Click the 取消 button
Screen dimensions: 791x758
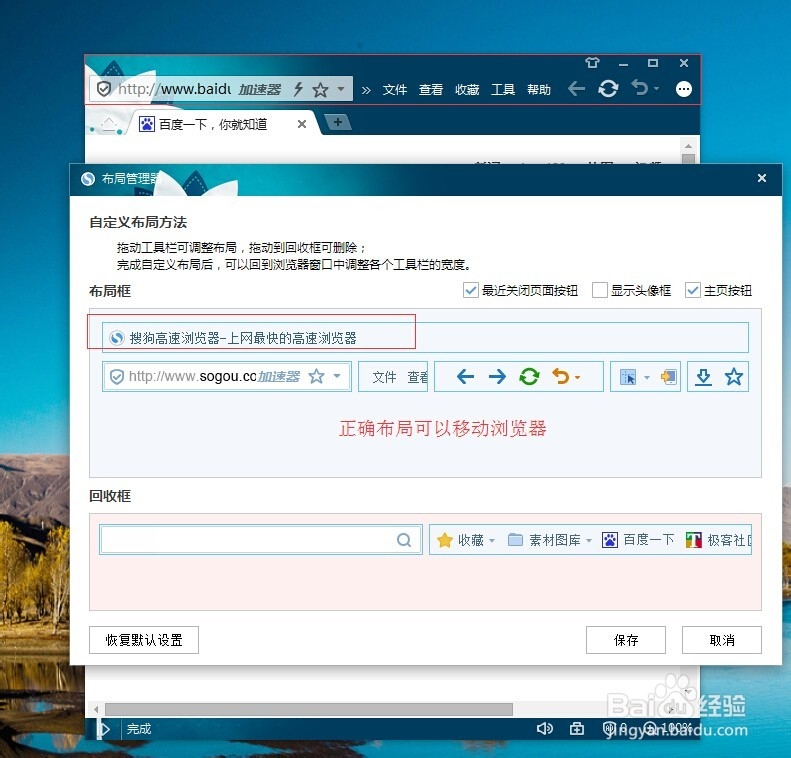tap(721, 640)
